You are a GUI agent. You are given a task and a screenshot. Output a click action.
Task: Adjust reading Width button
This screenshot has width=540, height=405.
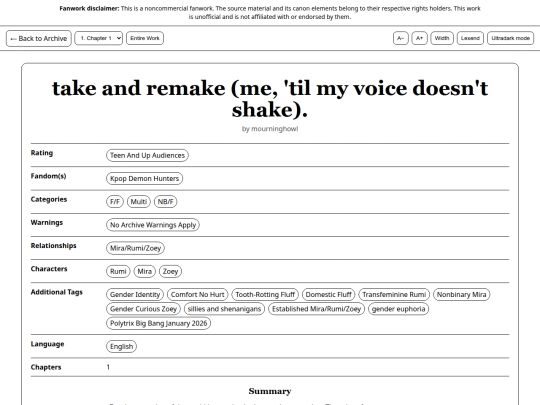(442, 38)
